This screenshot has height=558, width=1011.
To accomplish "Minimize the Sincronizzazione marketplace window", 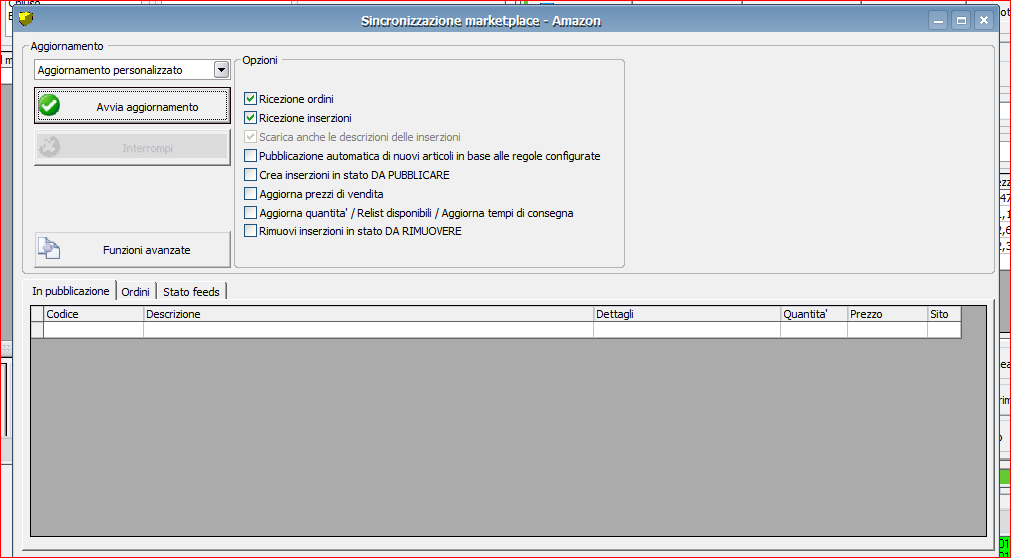I will click(x=938, y=21).
